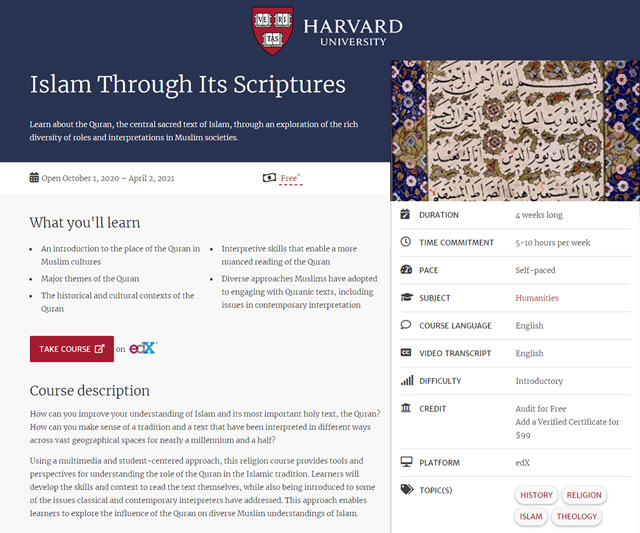
Task: Click the Subject graduation cap icon
Action: coord(406,298)
